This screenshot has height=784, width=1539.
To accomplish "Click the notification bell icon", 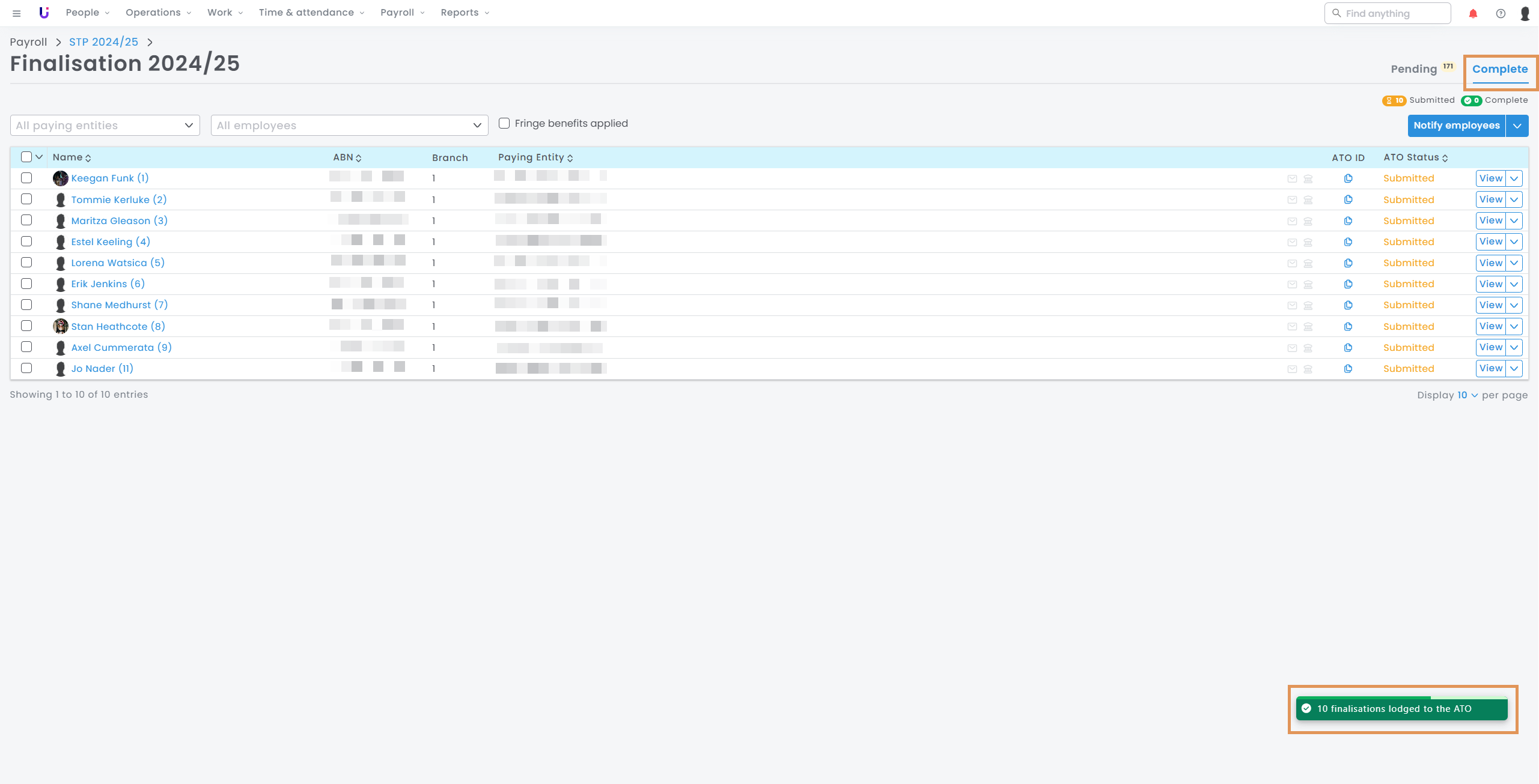I will [1473, 13].
